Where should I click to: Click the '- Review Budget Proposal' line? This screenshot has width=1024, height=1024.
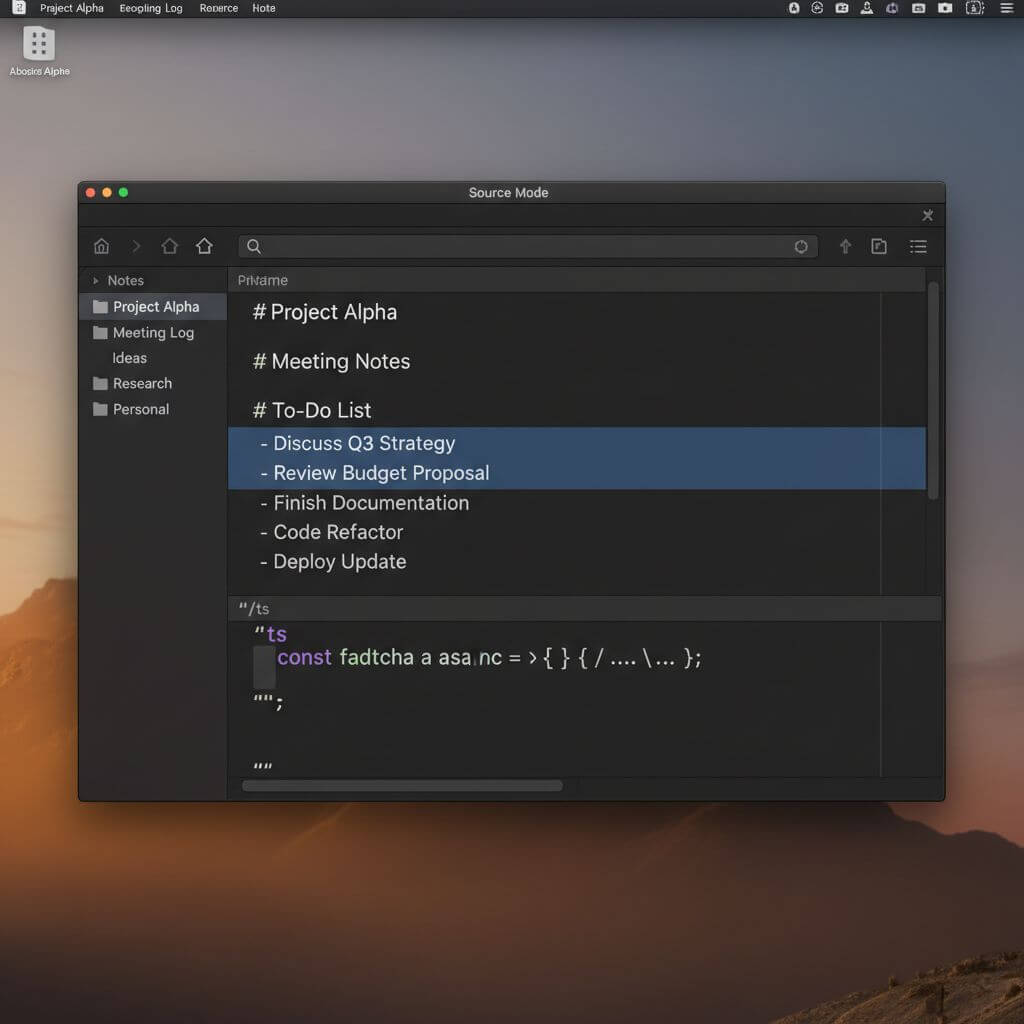click(x=577, y=473)
